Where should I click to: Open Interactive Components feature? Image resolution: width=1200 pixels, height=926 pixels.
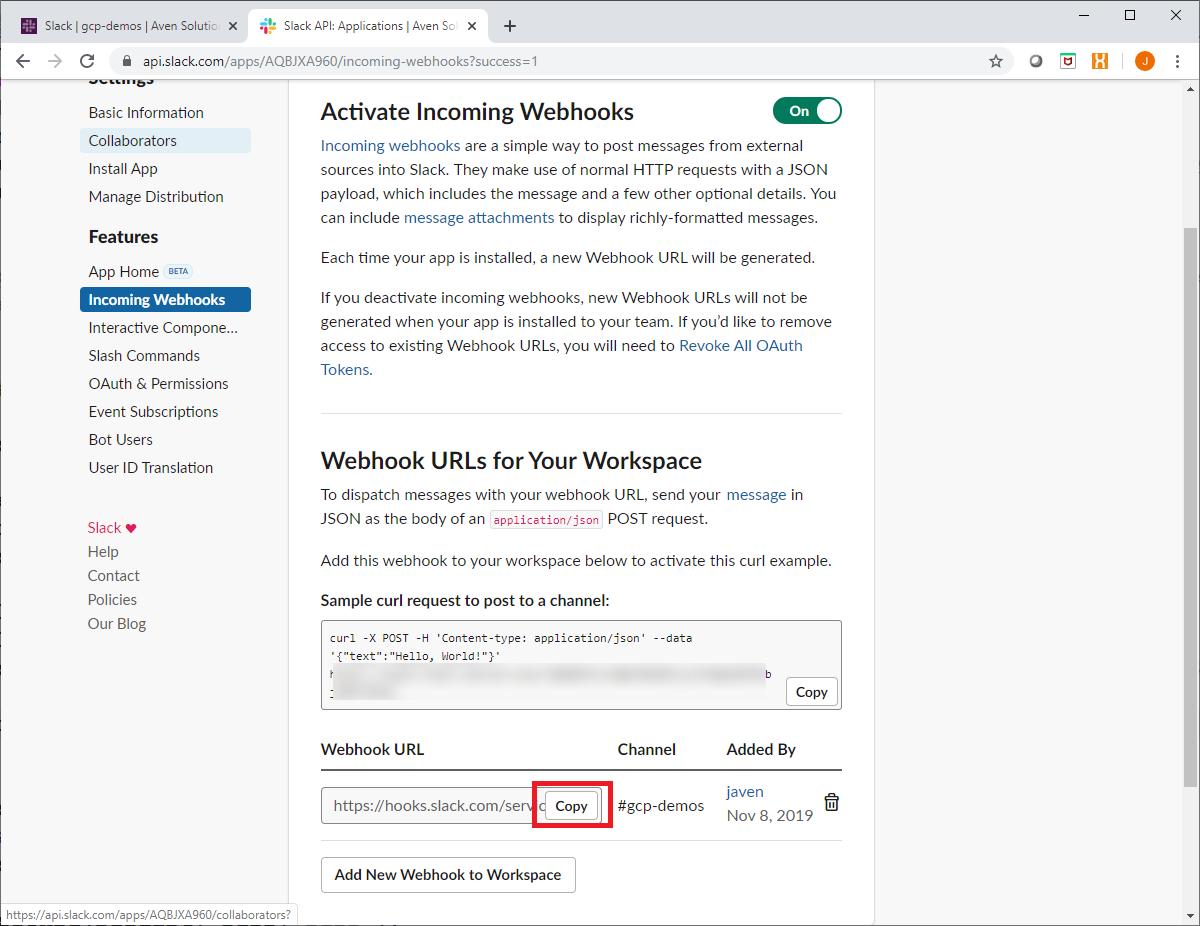tap(163, 328)
